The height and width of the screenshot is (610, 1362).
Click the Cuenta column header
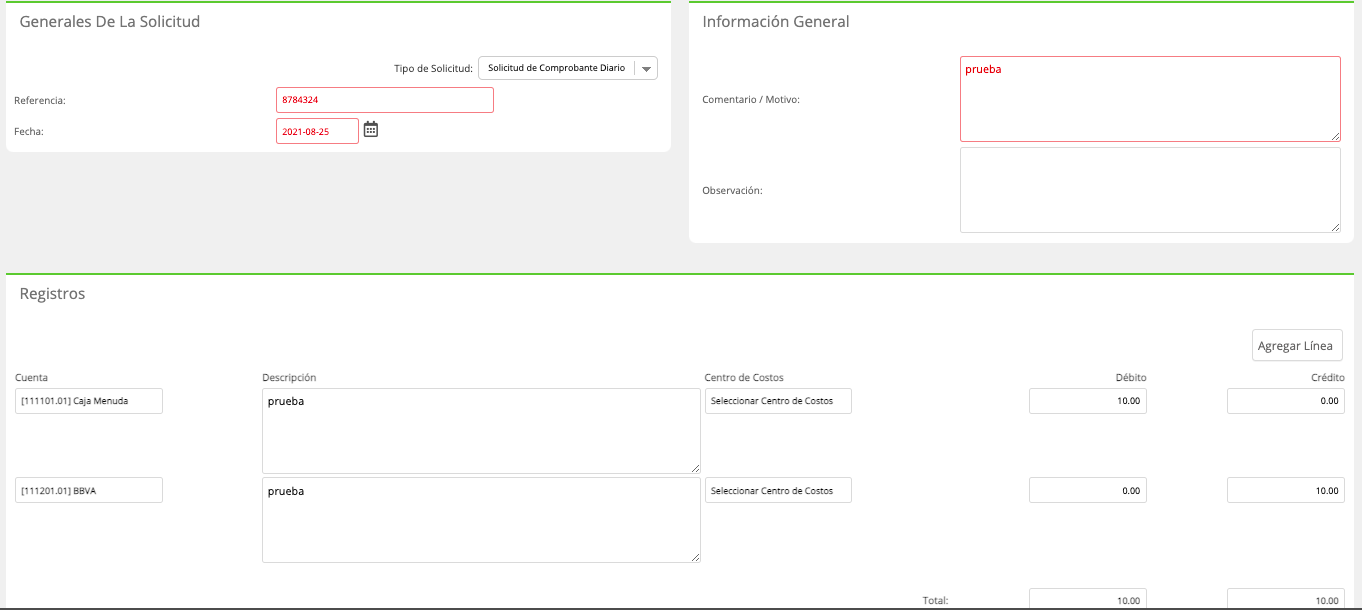(31, 378)
